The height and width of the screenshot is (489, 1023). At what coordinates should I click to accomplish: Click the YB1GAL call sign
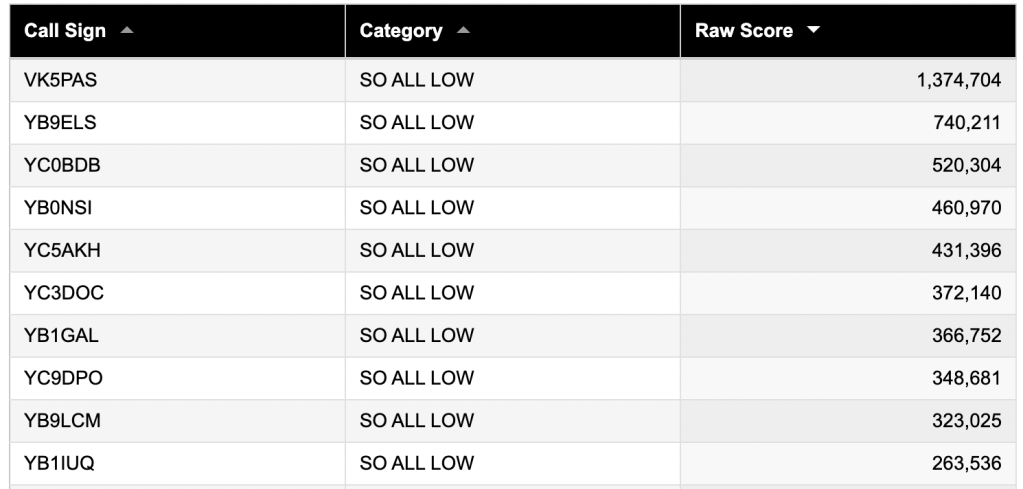(x=61, y=335)
